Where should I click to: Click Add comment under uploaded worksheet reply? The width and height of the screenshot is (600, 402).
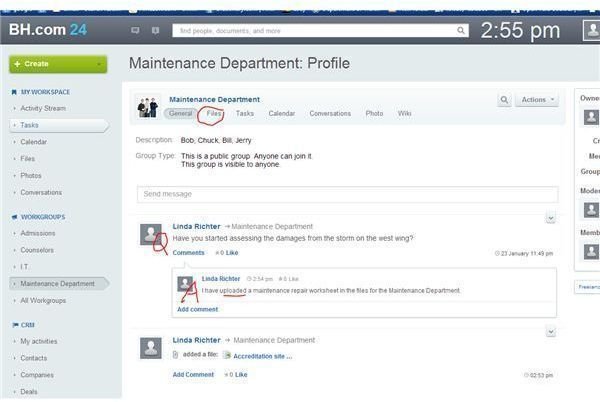click(x=197, y=309)
